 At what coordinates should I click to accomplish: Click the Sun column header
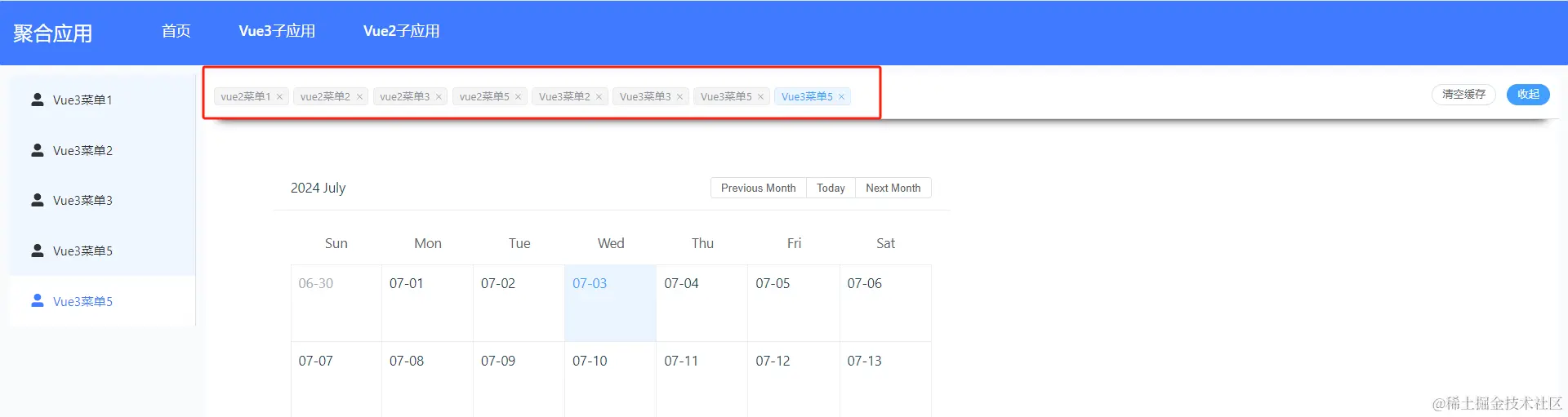click(x=336, y=243)
